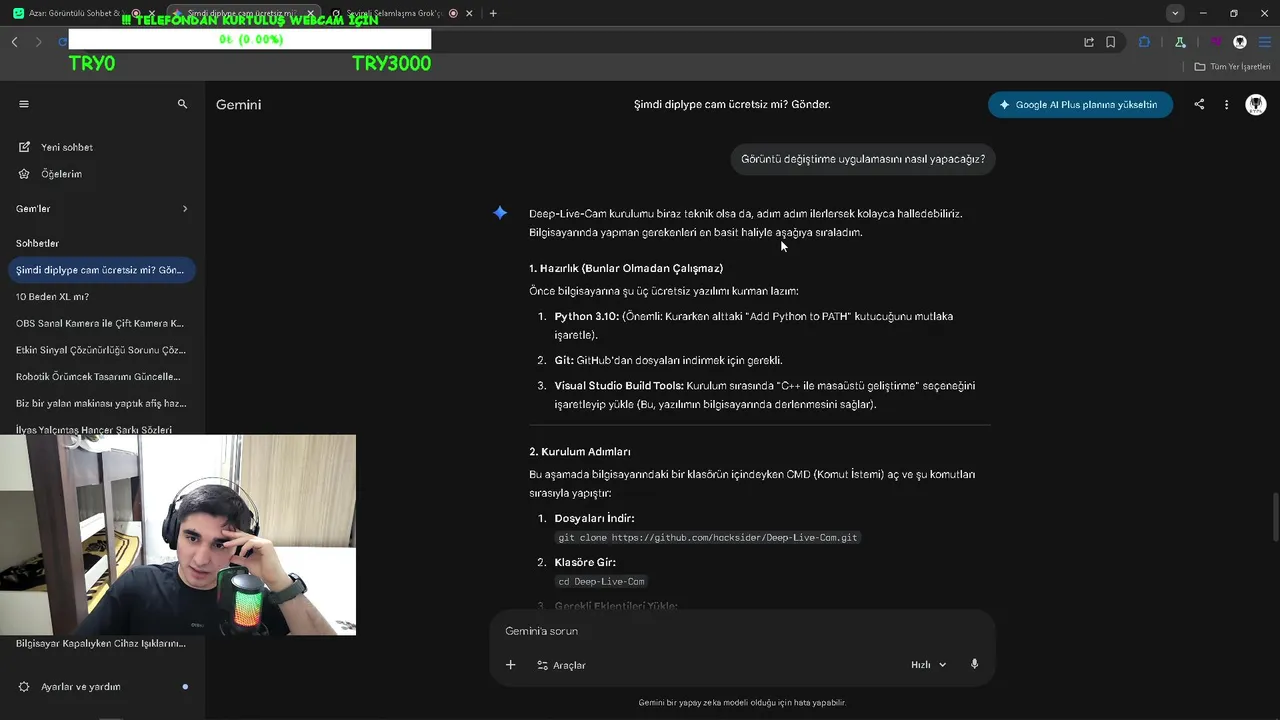Viewport: 1280px width, 720px height.
Task: Open a new browser tab
Action: [493, 13]
